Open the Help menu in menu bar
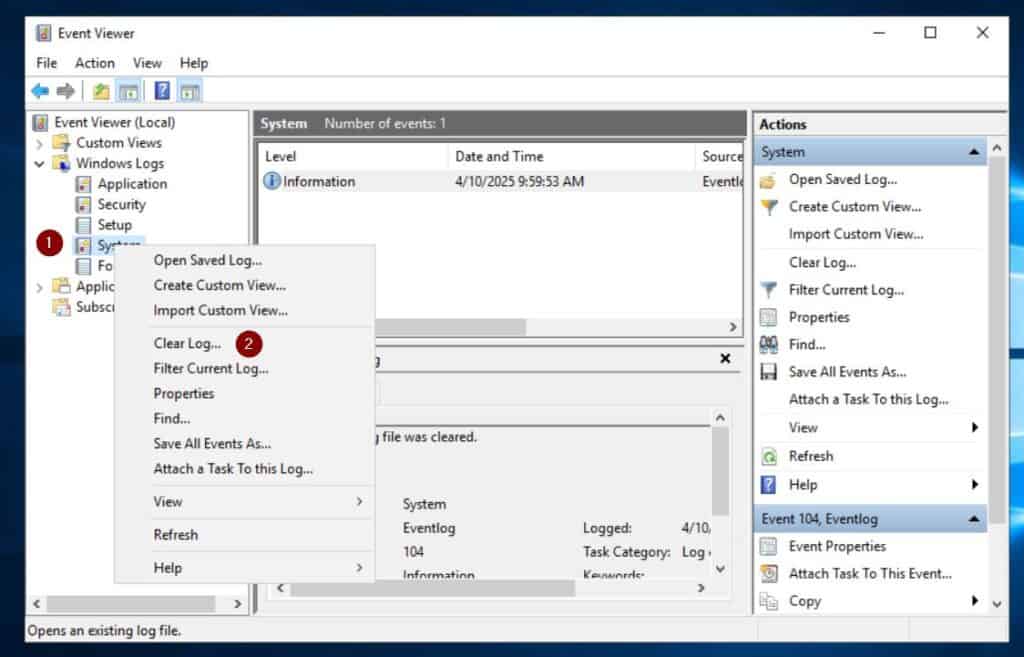Viewport: 1024px width, 657px height. point(193,63)
